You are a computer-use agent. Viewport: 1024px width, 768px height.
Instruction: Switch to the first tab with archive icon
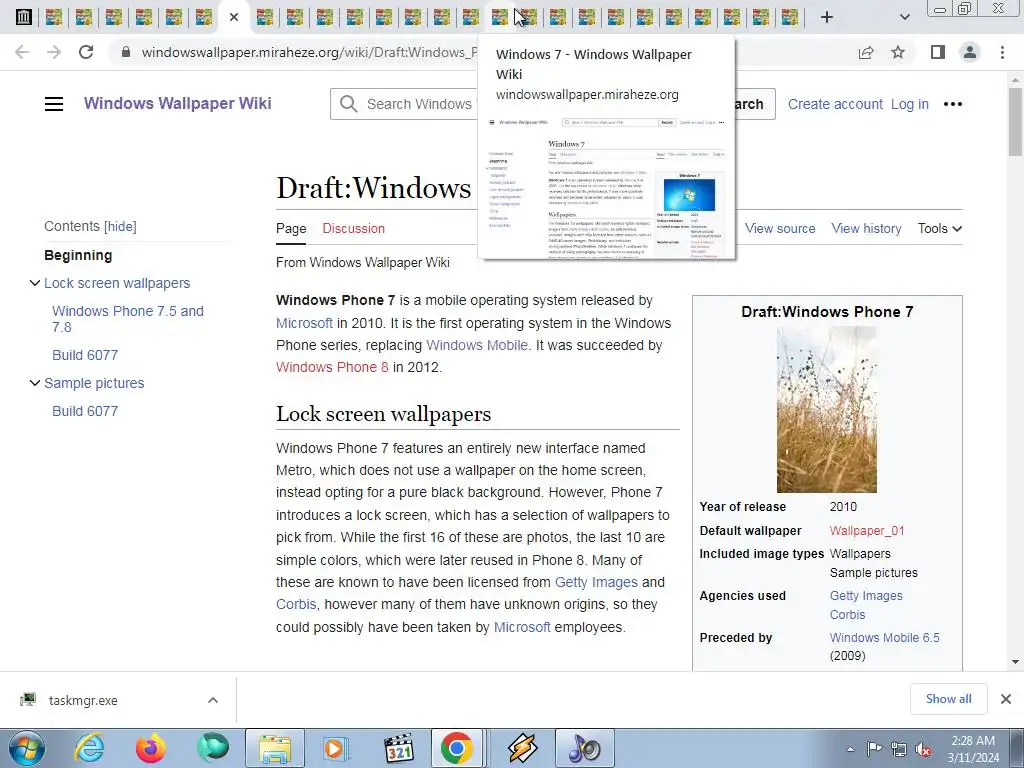[24, 17]
